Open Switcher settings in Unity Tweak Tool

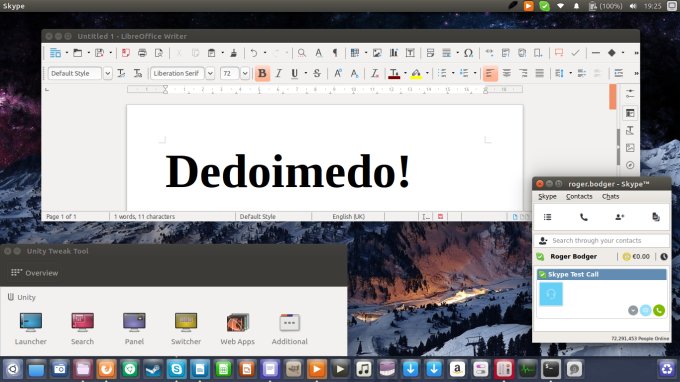186,328
